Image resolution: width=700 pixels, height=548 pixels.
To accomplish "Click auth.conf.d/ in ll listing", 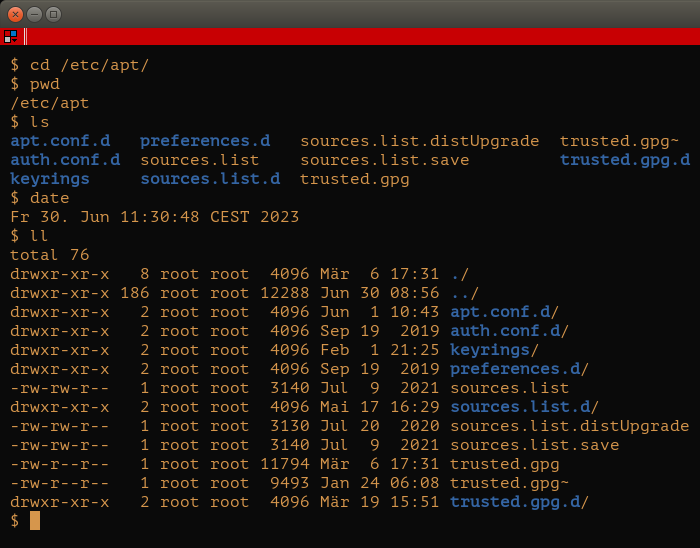I will (509, 331).
